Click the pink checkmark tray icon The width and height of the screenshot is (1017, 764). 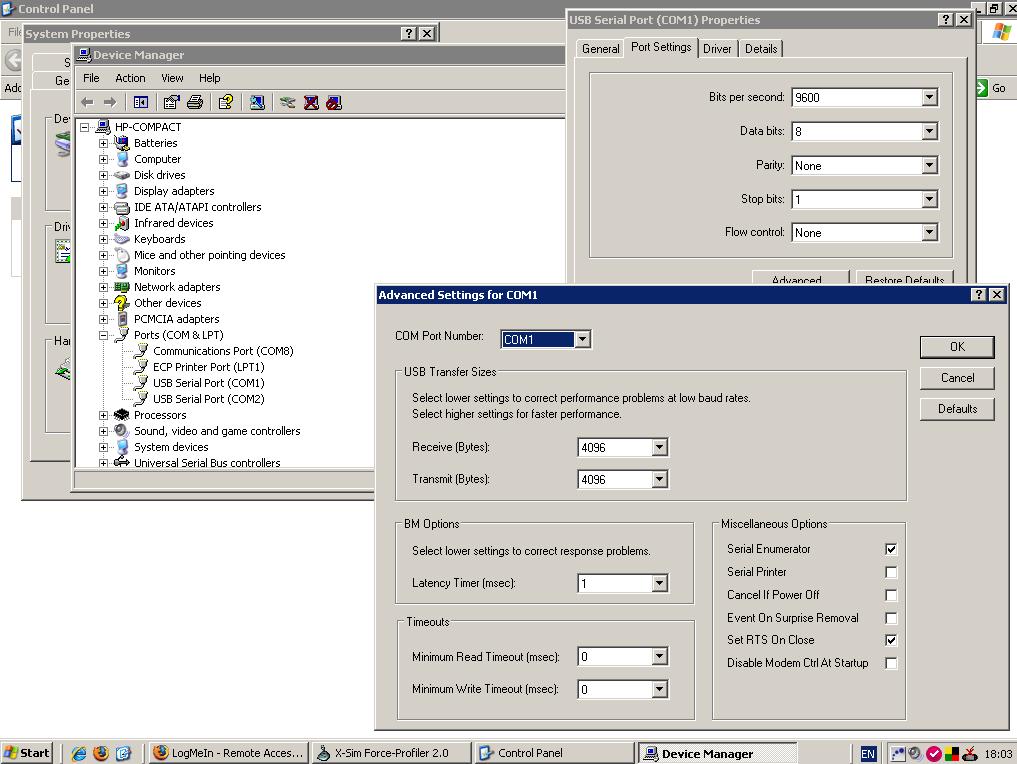934,754
